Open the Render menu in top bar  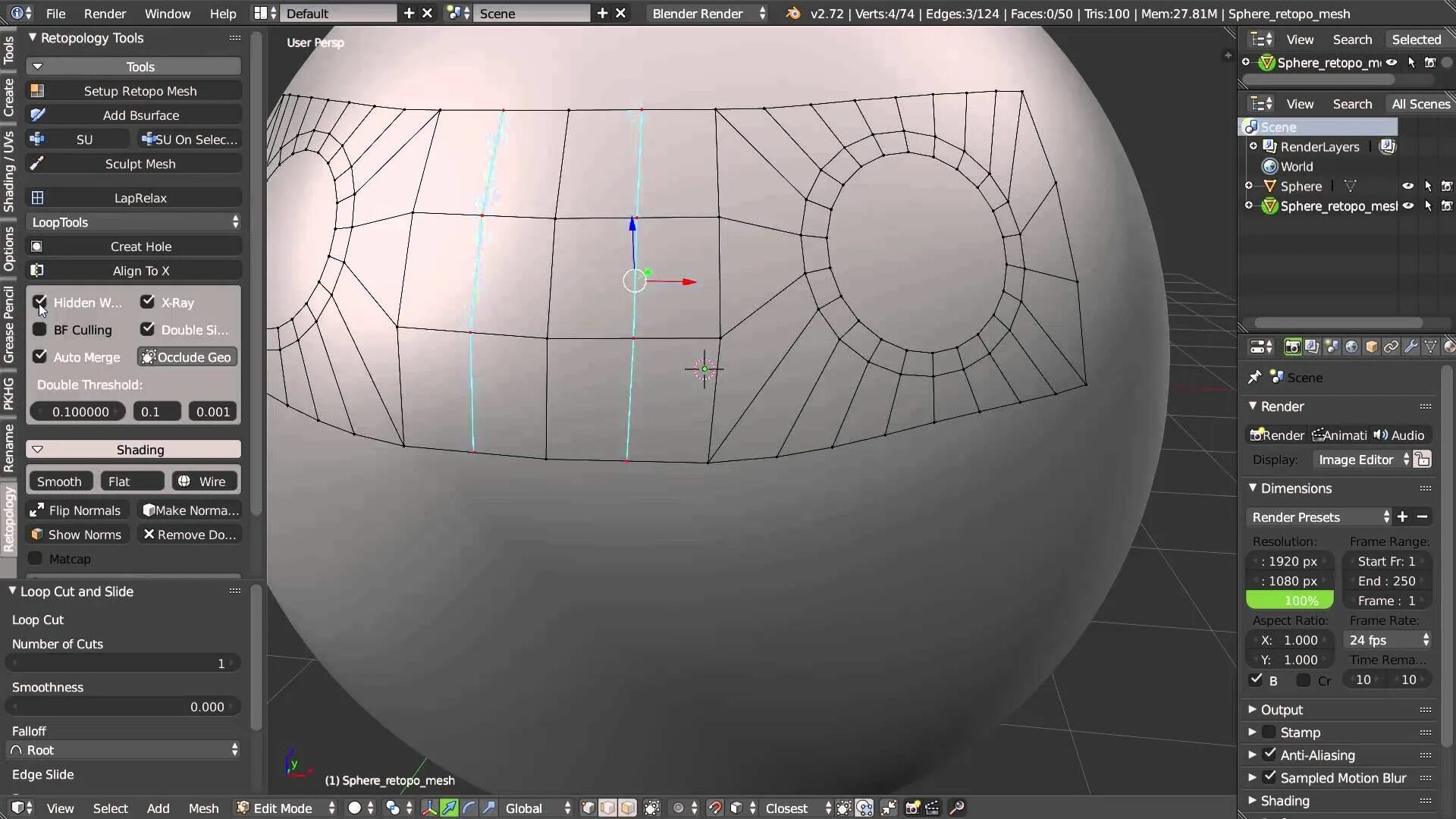click(x=105, y=14)
